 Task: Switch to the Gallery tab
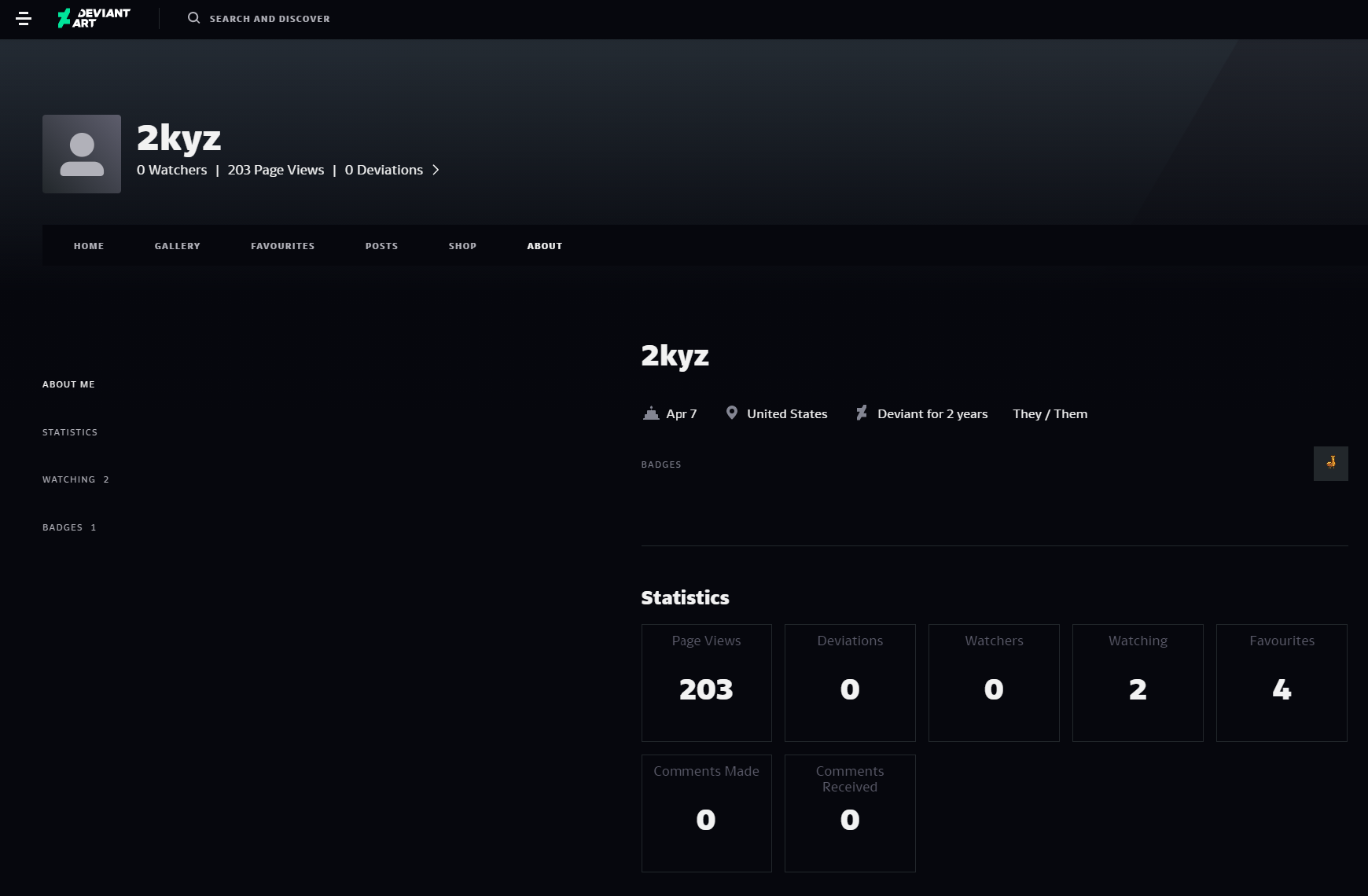178,246
